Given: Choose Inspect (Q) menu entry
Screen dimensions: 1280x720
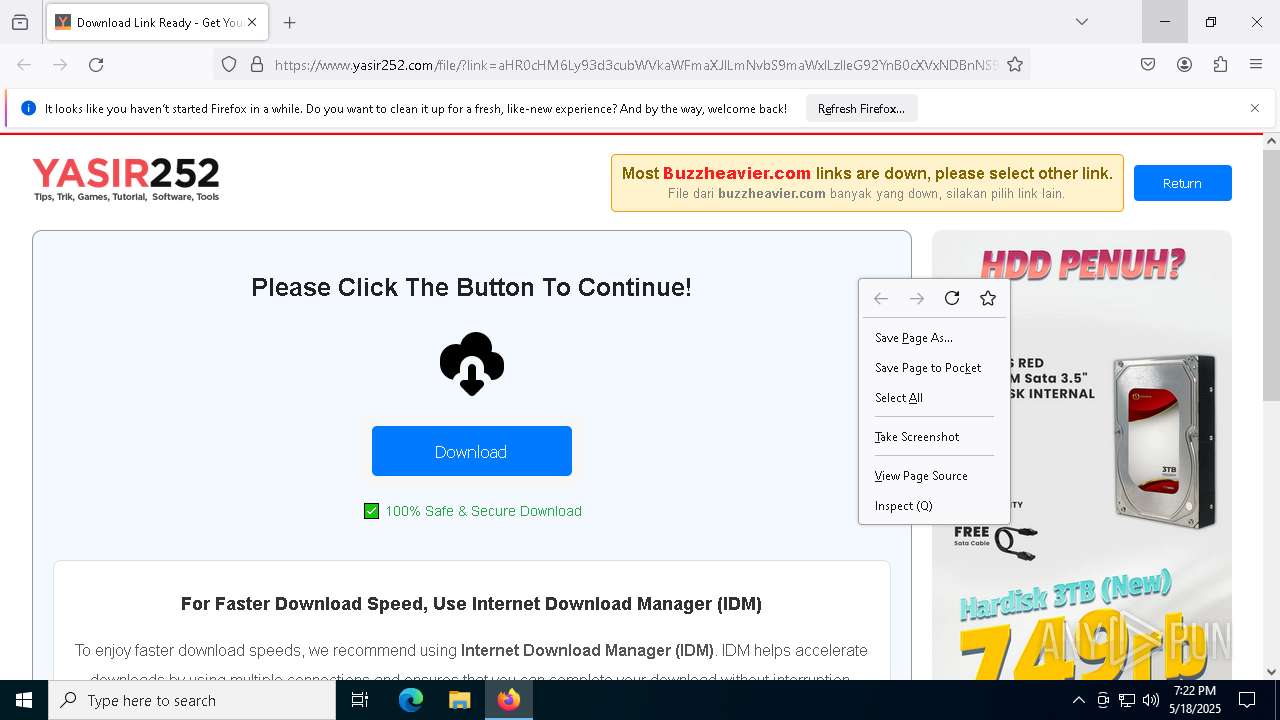Looking at the screenshot, I should [934, 506].
